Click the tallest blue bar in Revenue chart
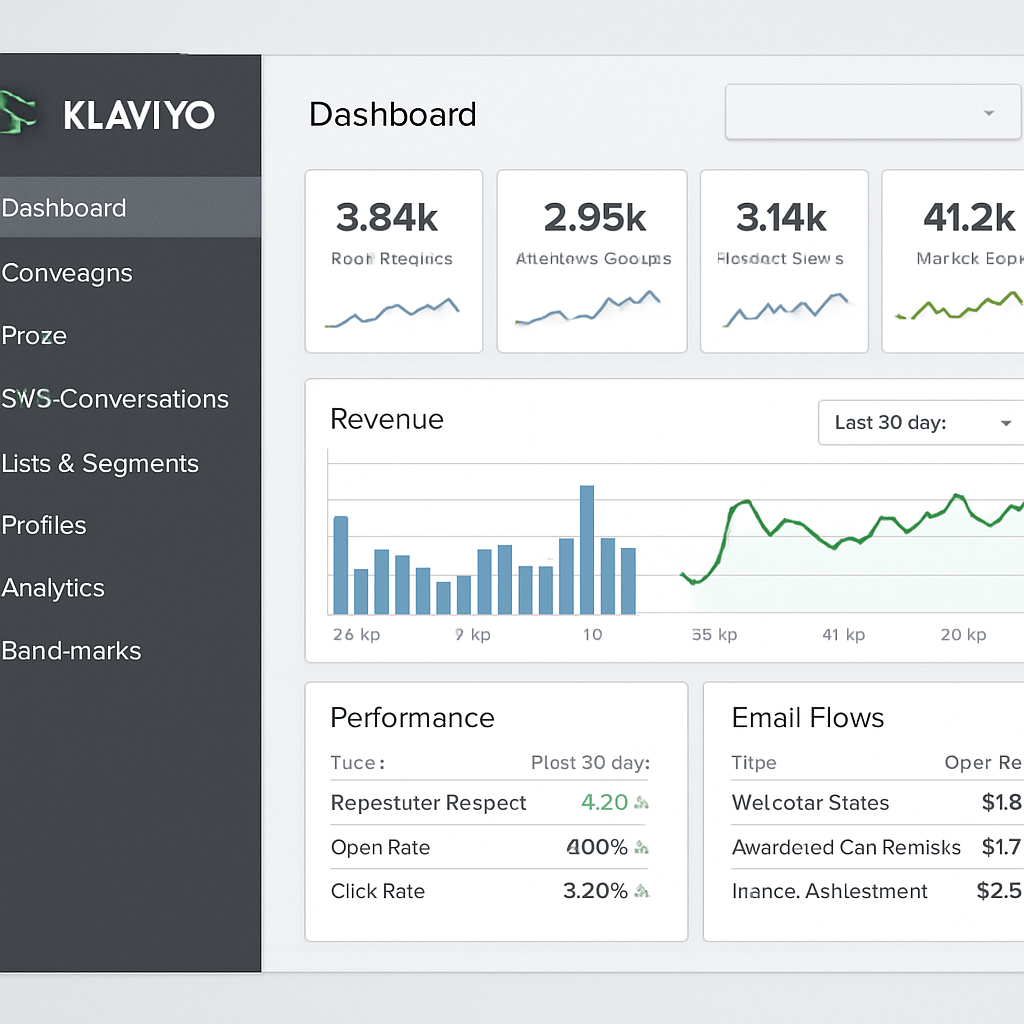Screen dimensions: 1024x1024 [587, 550]
